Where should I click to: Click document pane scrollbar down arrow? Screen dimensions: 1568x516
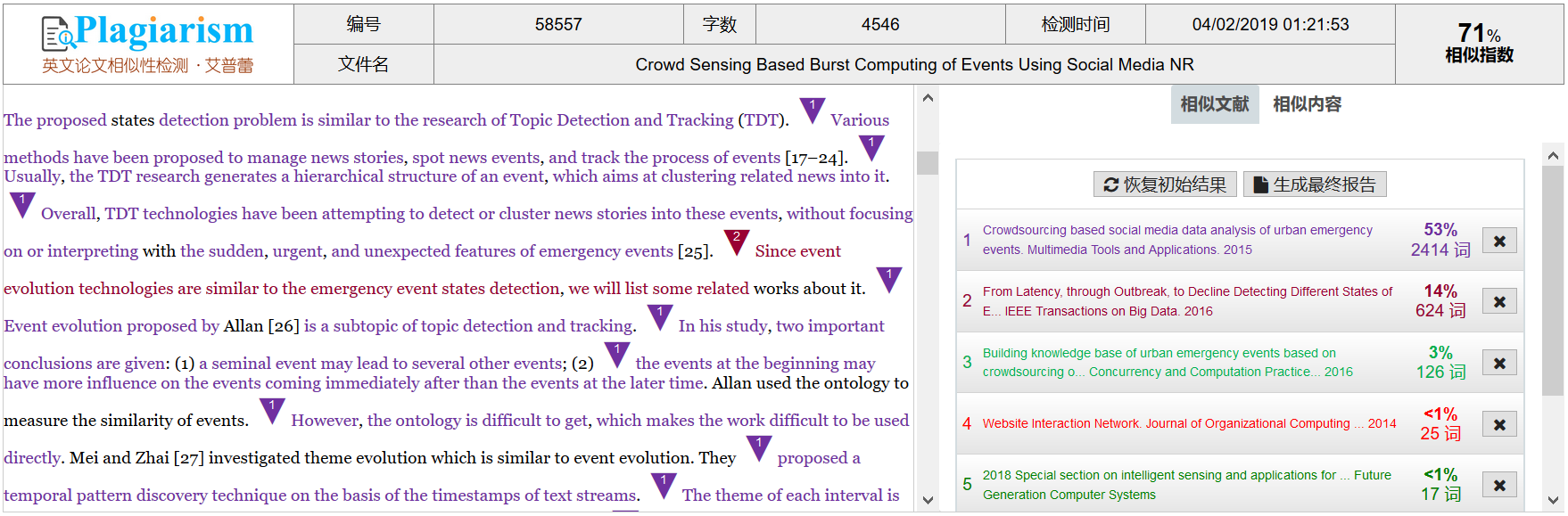928,500
